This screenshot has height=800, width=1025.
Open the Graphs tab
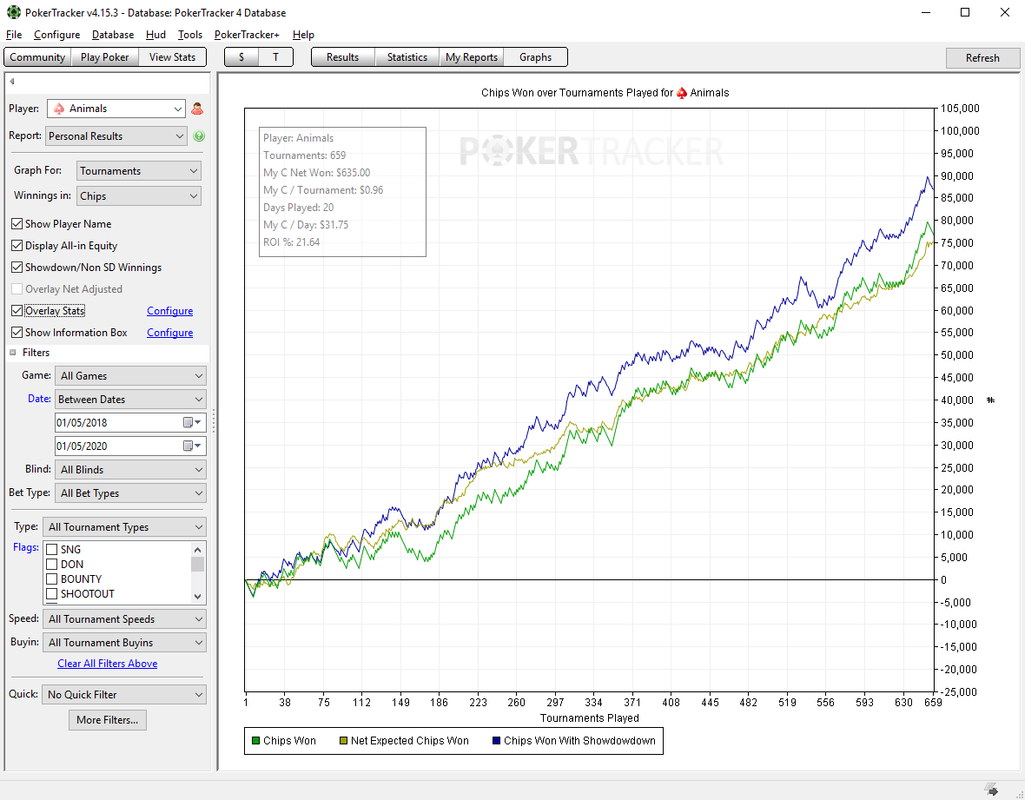click(x=535, y=58)
